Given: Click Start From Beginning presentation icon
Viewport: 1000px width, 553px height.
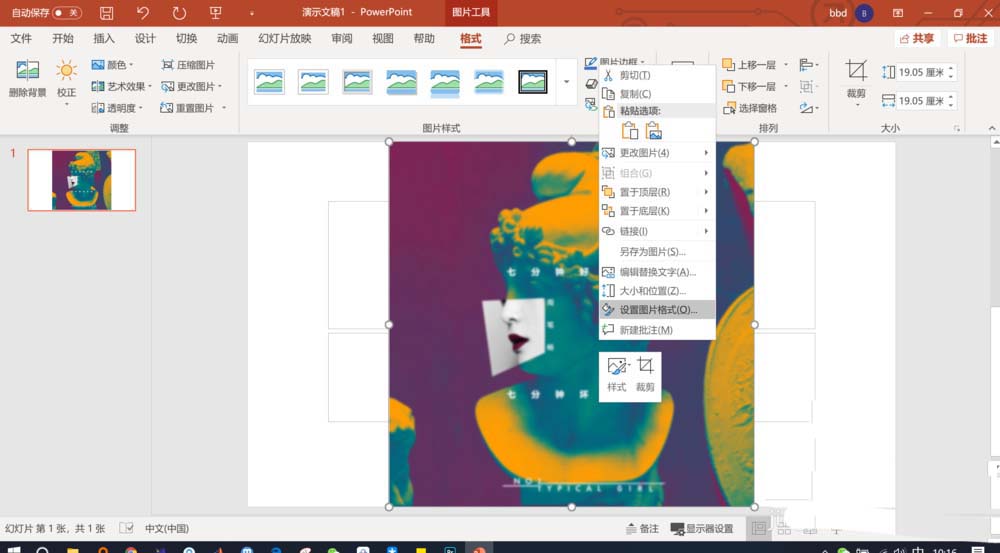Looking at the screenshot, I should pyautogui.click(x=216, y=13).
